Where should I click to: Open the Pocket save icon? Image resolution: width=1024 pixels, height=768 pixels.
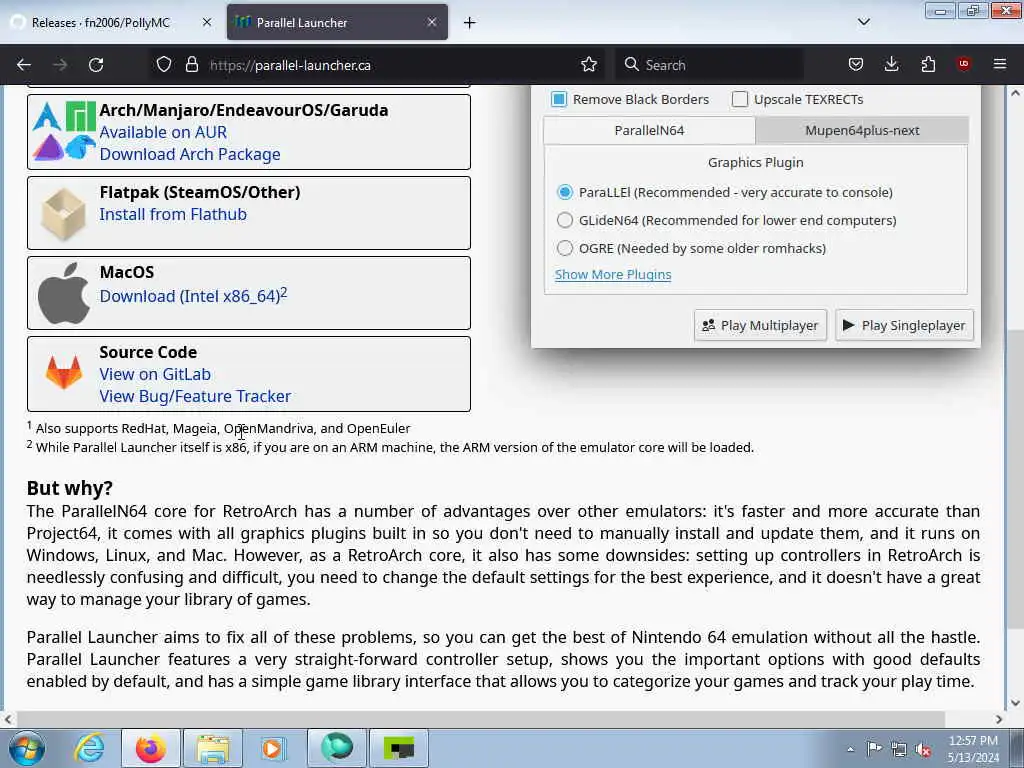pyautogui.click(x=856, y=65)
